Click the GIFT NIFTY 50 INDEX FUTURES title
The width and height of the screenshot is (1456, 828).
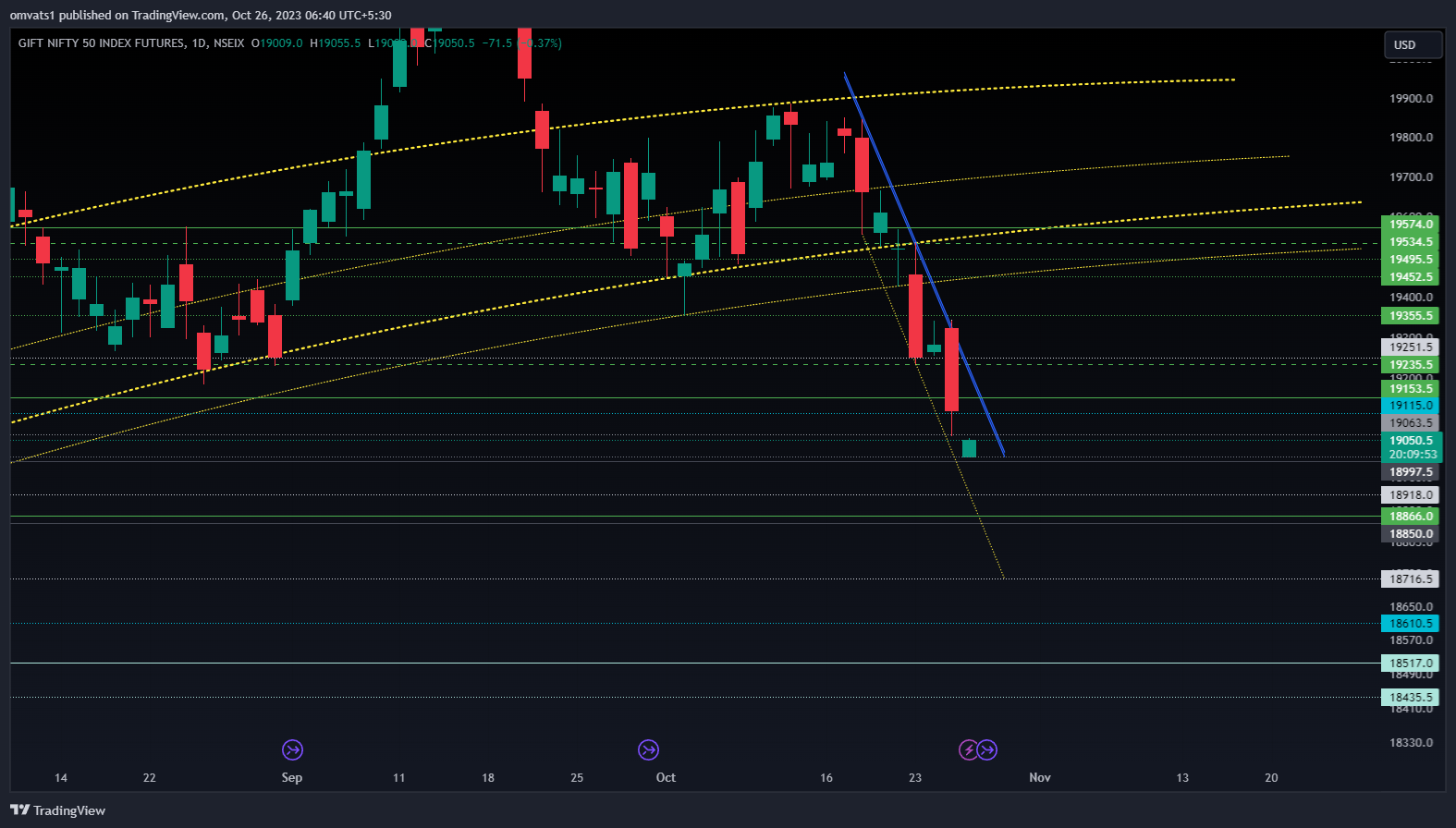click(101, 43)
